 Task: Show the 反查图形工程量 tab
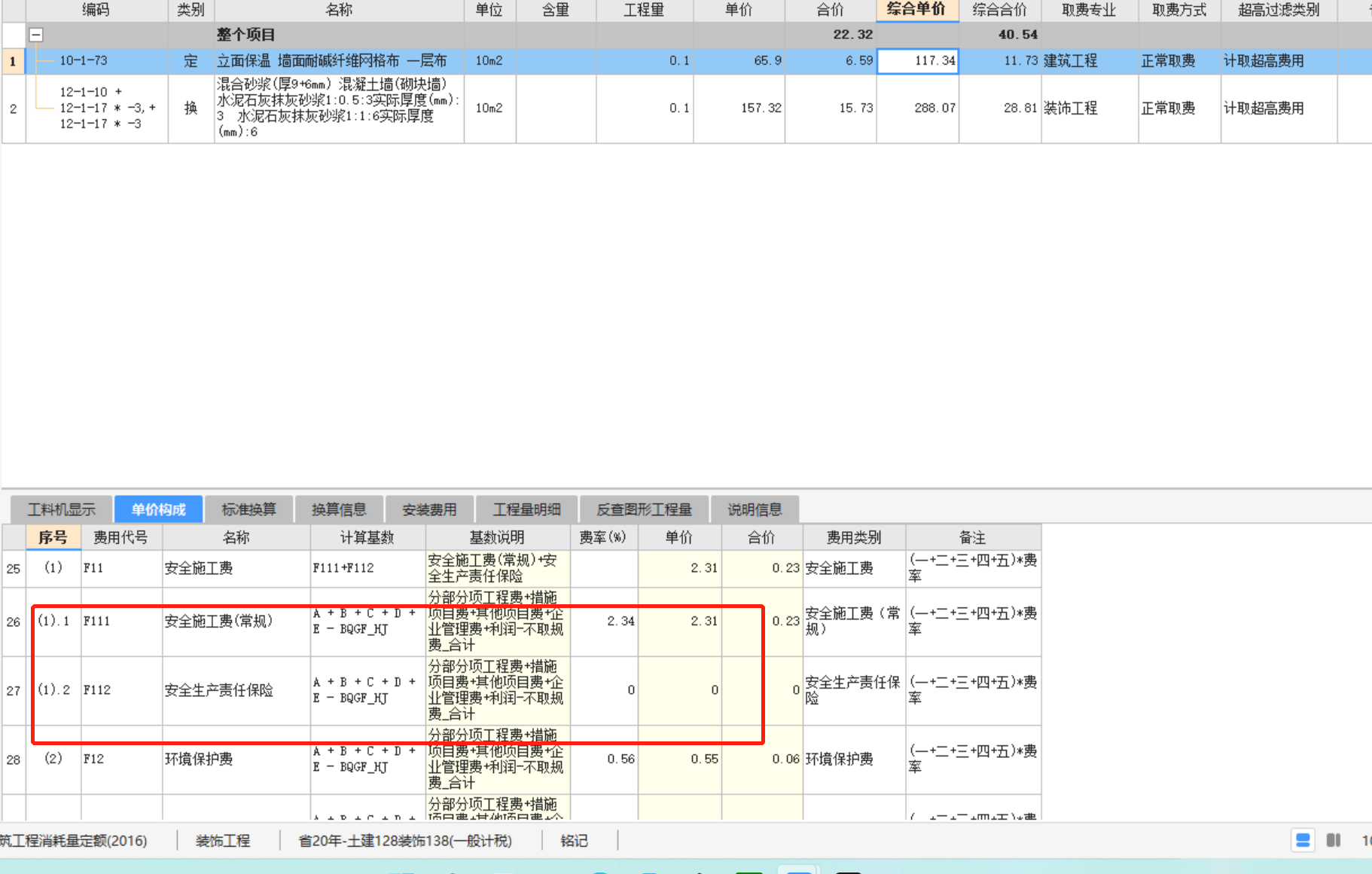coord(644,509)
